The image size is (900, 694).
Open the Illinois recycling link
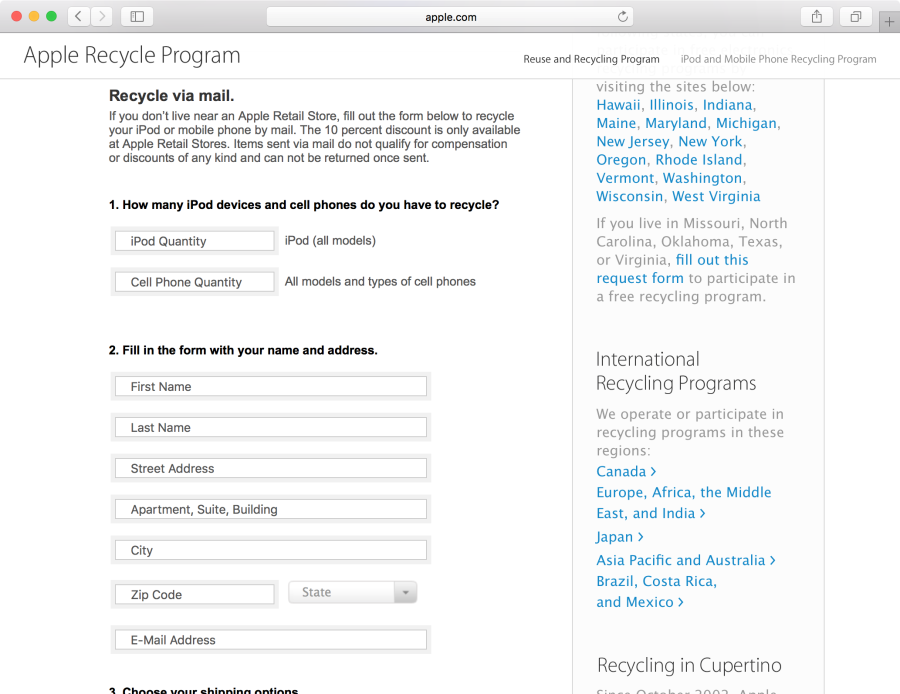pos(672,105)
